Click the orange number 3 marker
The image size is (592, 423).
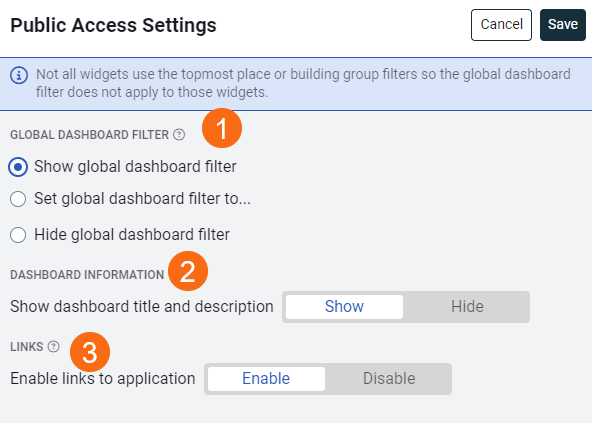coord(90,352)
